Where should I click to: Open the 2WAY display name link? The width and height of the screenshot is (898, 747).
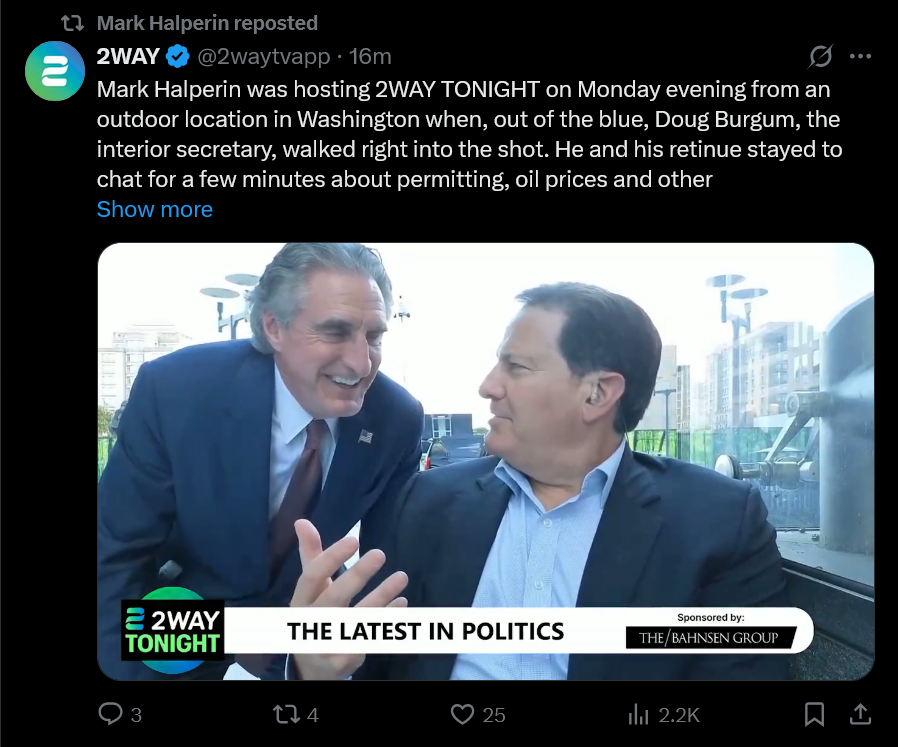pyautogui.click(x=128, y=56)
